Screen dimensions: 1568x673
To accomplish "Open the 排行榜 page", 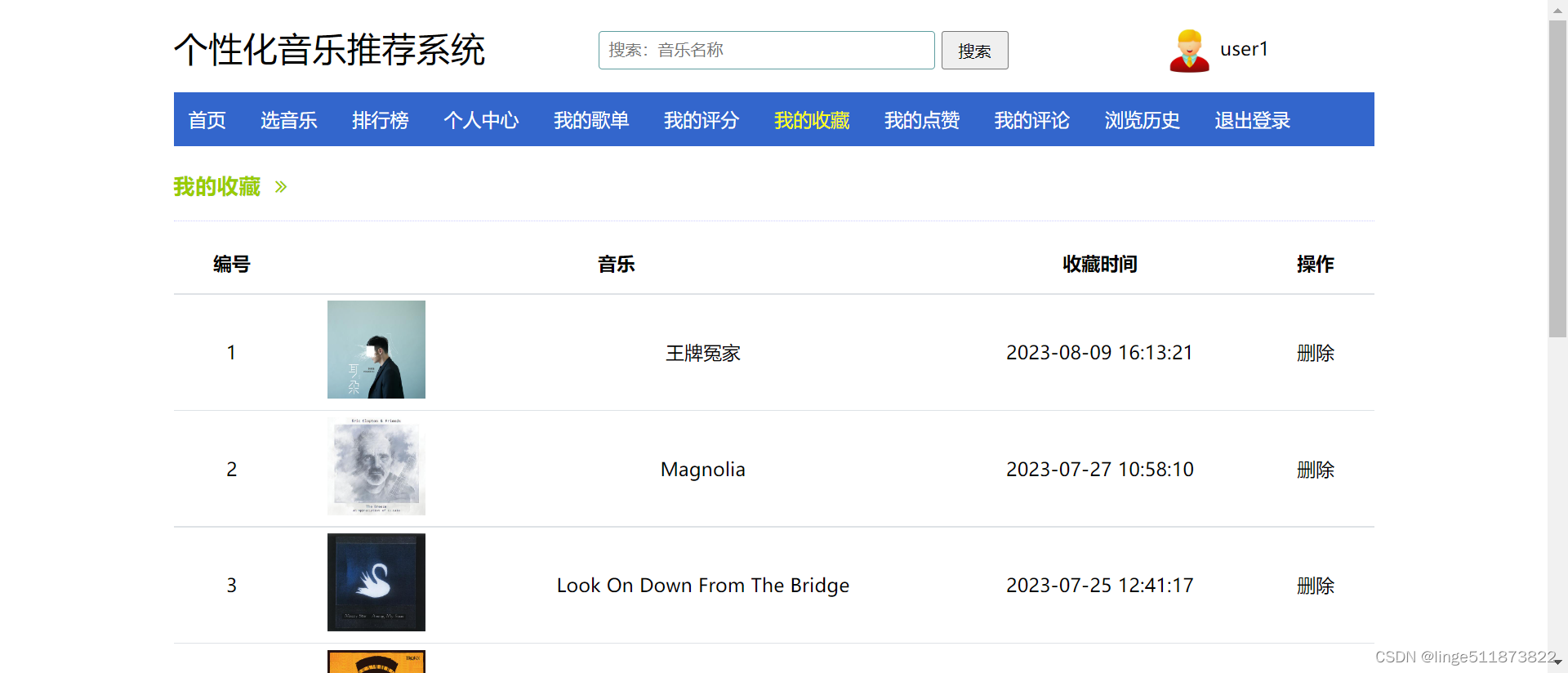I will click(381, 120).
